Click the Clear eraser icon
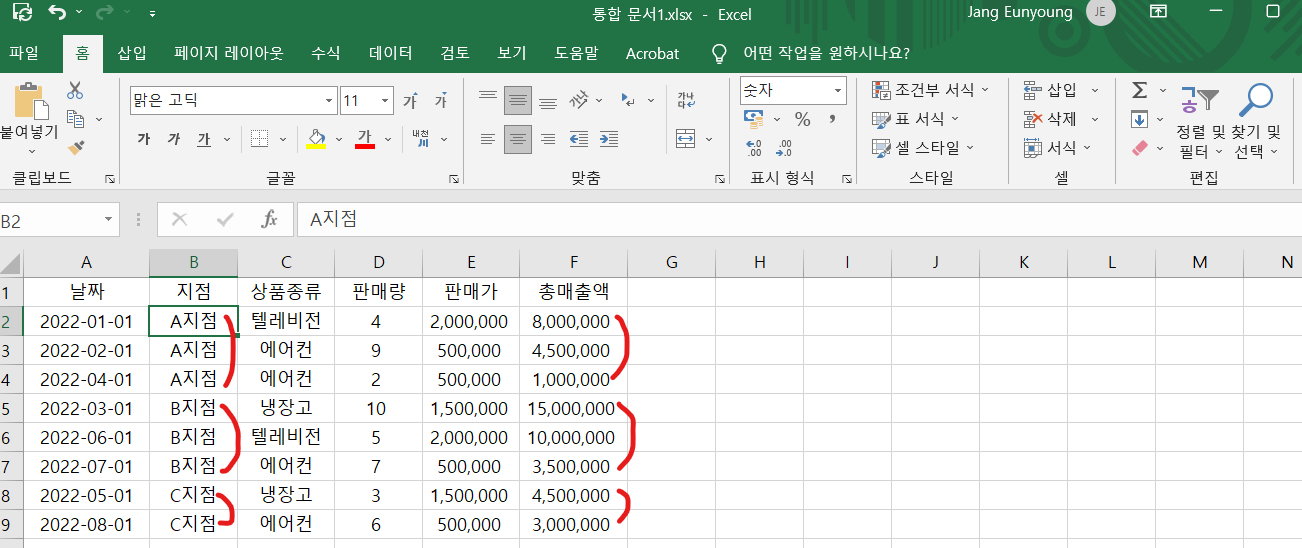Viewport: 1302px width, 548px height. pos(1139,148)
